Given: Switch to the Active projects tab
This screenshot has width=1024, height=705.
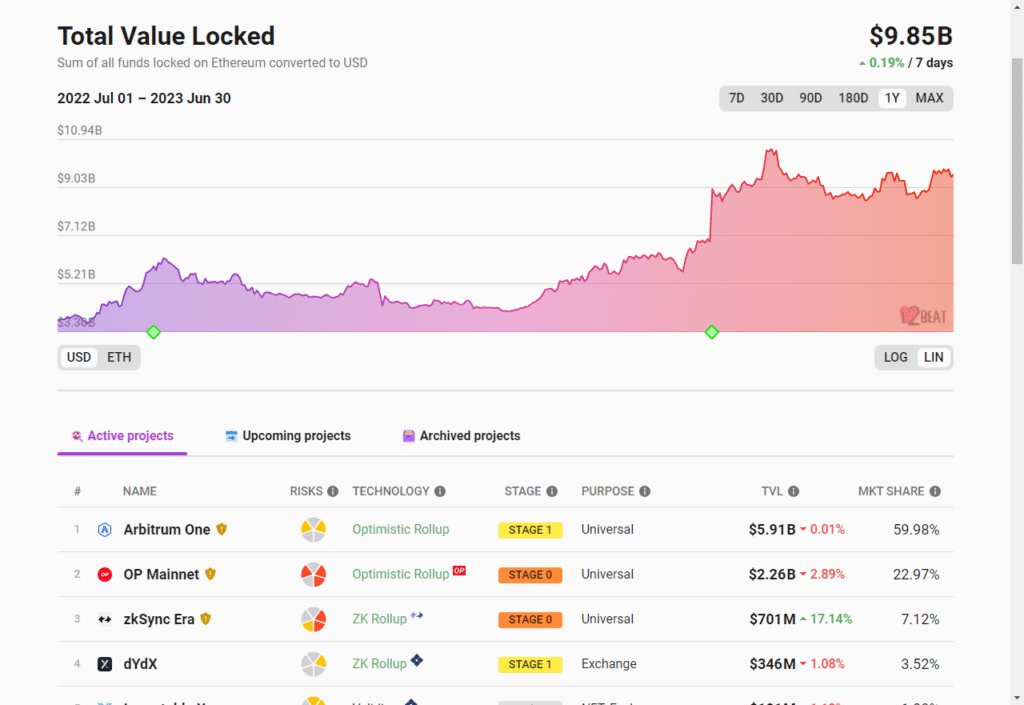Looking at the screenshot, I should pyautogui.click(x=122, y=436).
